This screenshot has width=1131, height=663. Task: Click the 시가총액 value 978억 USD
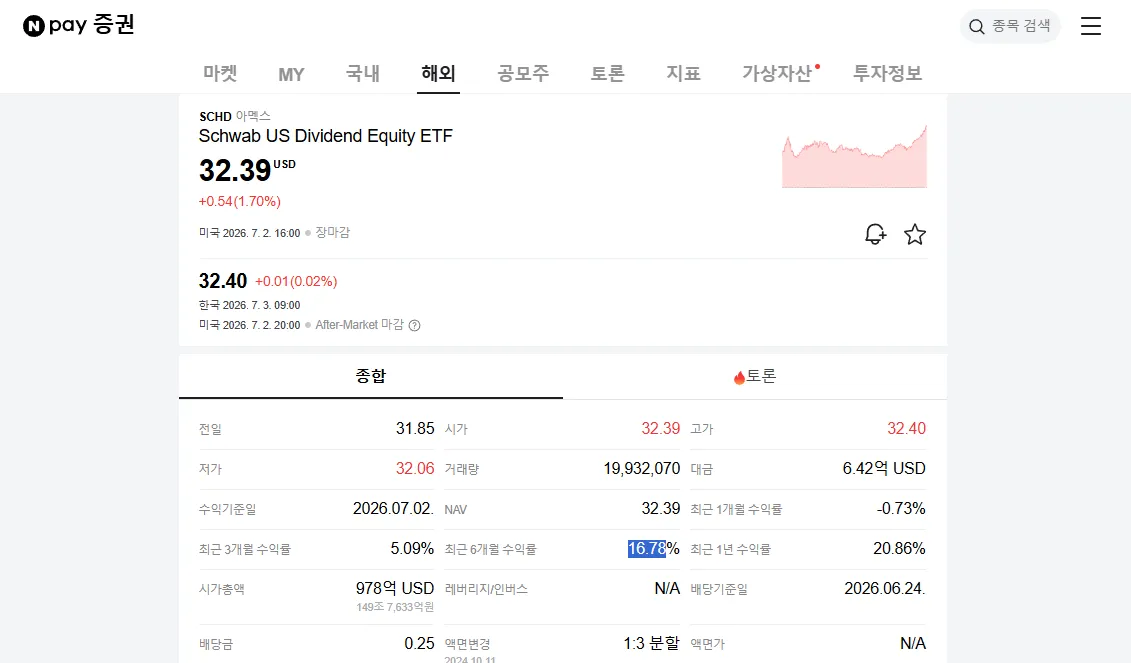pyautogui.click(x=395, y=589)
